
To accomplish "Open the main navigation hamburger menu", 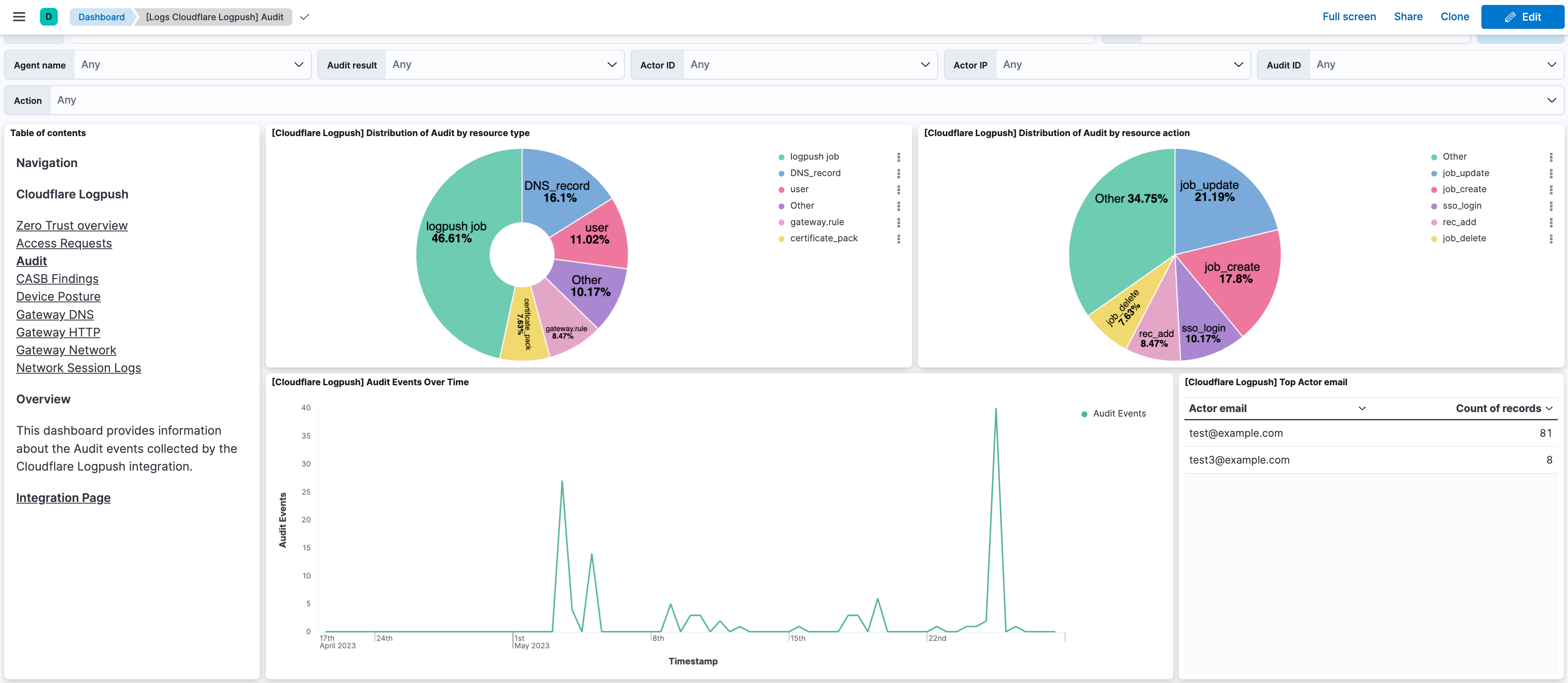I will 18,16.
